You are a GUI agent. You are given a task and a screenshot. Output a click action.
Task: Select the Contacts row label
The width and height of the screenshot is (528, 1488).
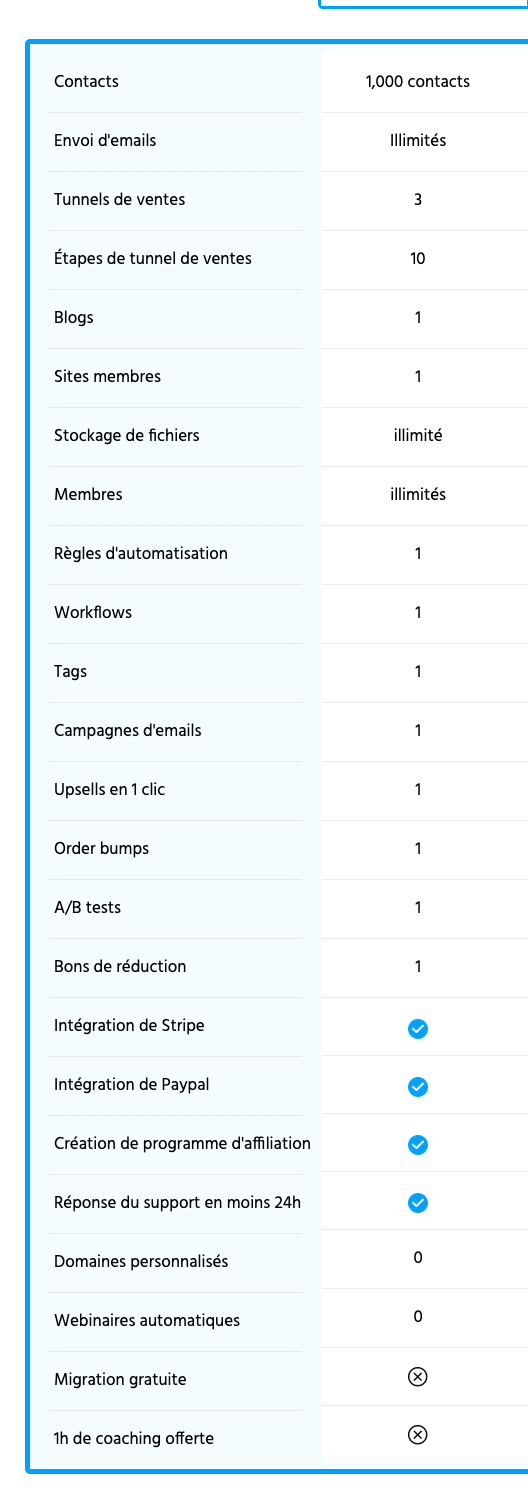(86, 81)
